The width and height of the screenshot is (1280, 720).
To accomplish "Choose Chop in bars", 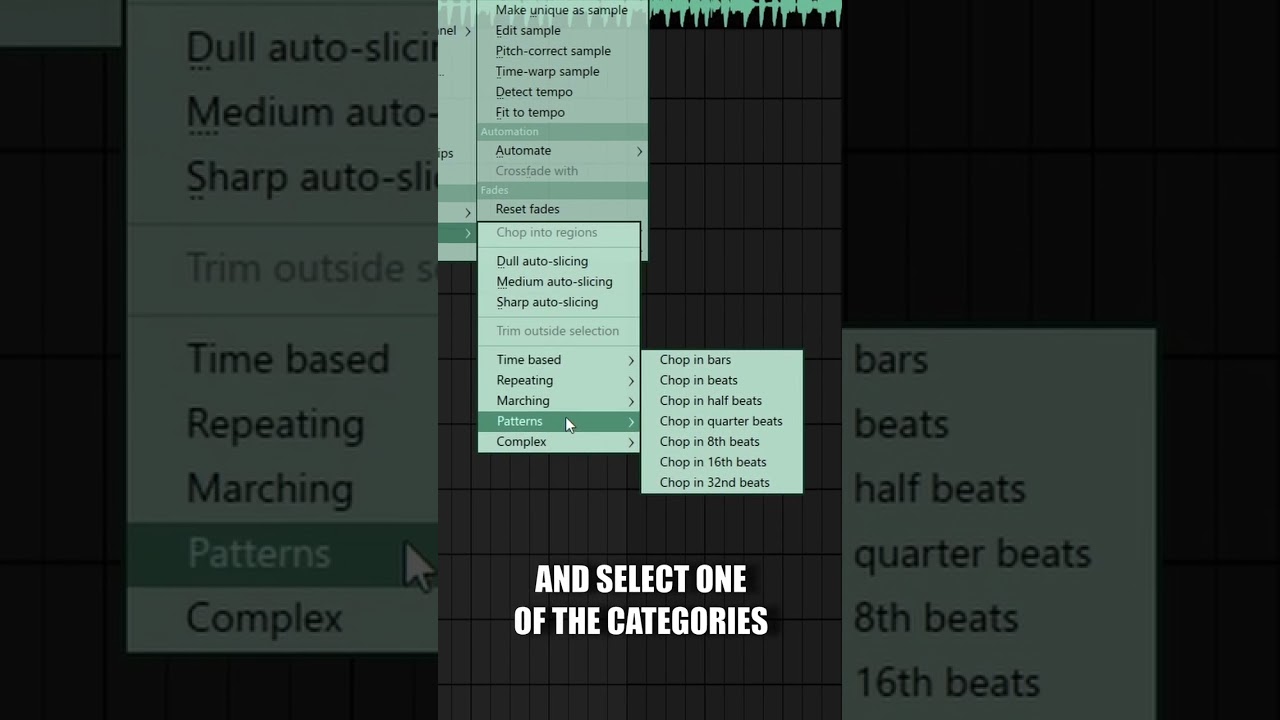I will pyautogui.click(x=721, y=360).
